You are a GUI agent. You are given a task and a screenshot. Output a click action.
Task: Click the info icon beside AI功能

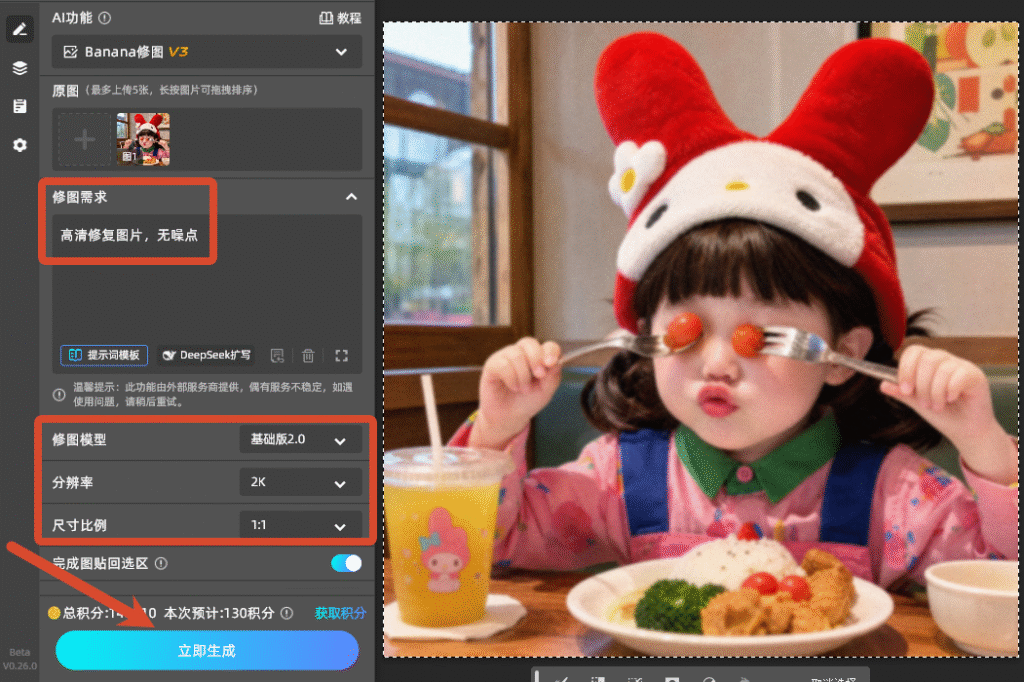coord(104,18)
